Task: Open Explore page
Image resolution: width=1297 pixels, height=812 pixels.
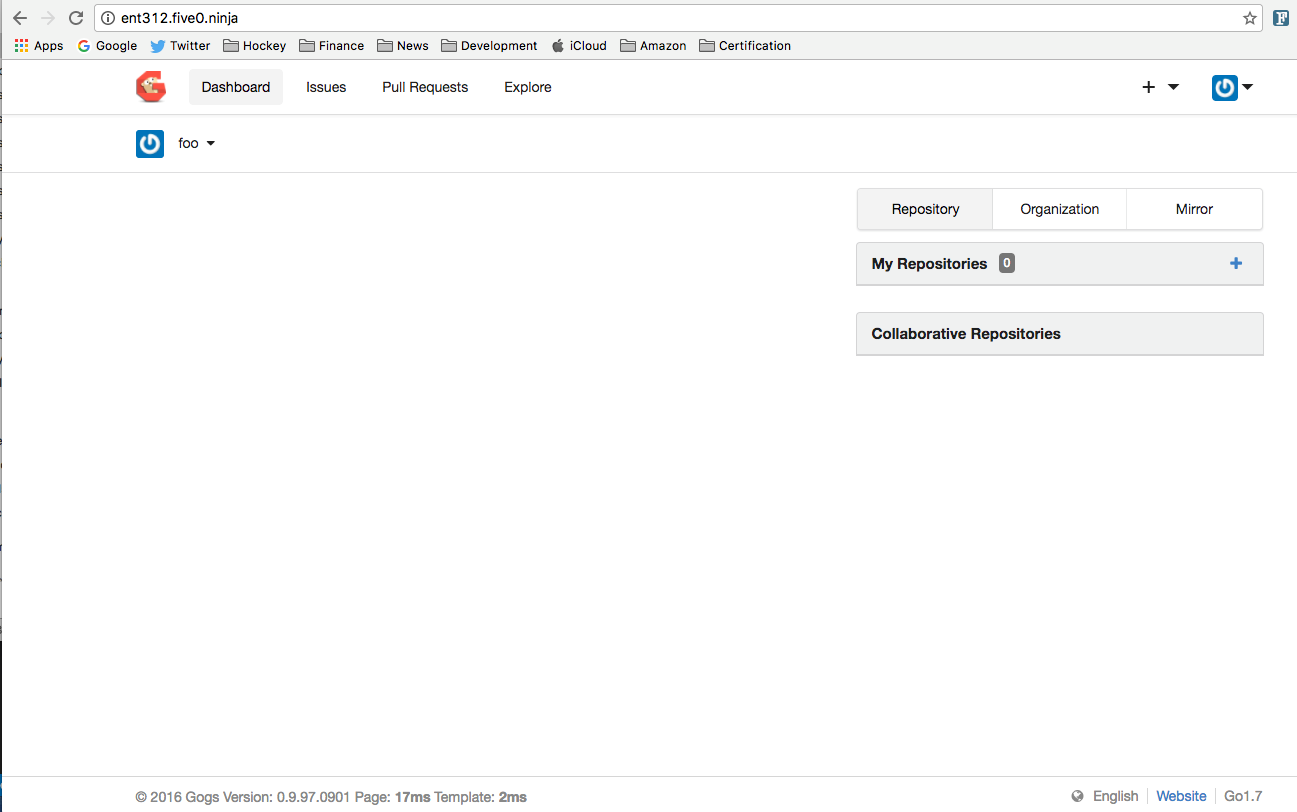Action: [528, 87]
